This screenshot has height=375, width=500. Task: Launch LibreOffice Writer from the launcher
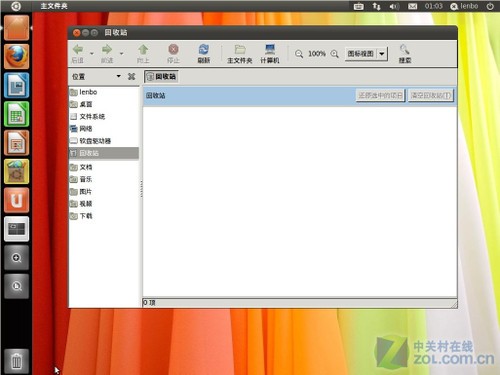(16, 85)
